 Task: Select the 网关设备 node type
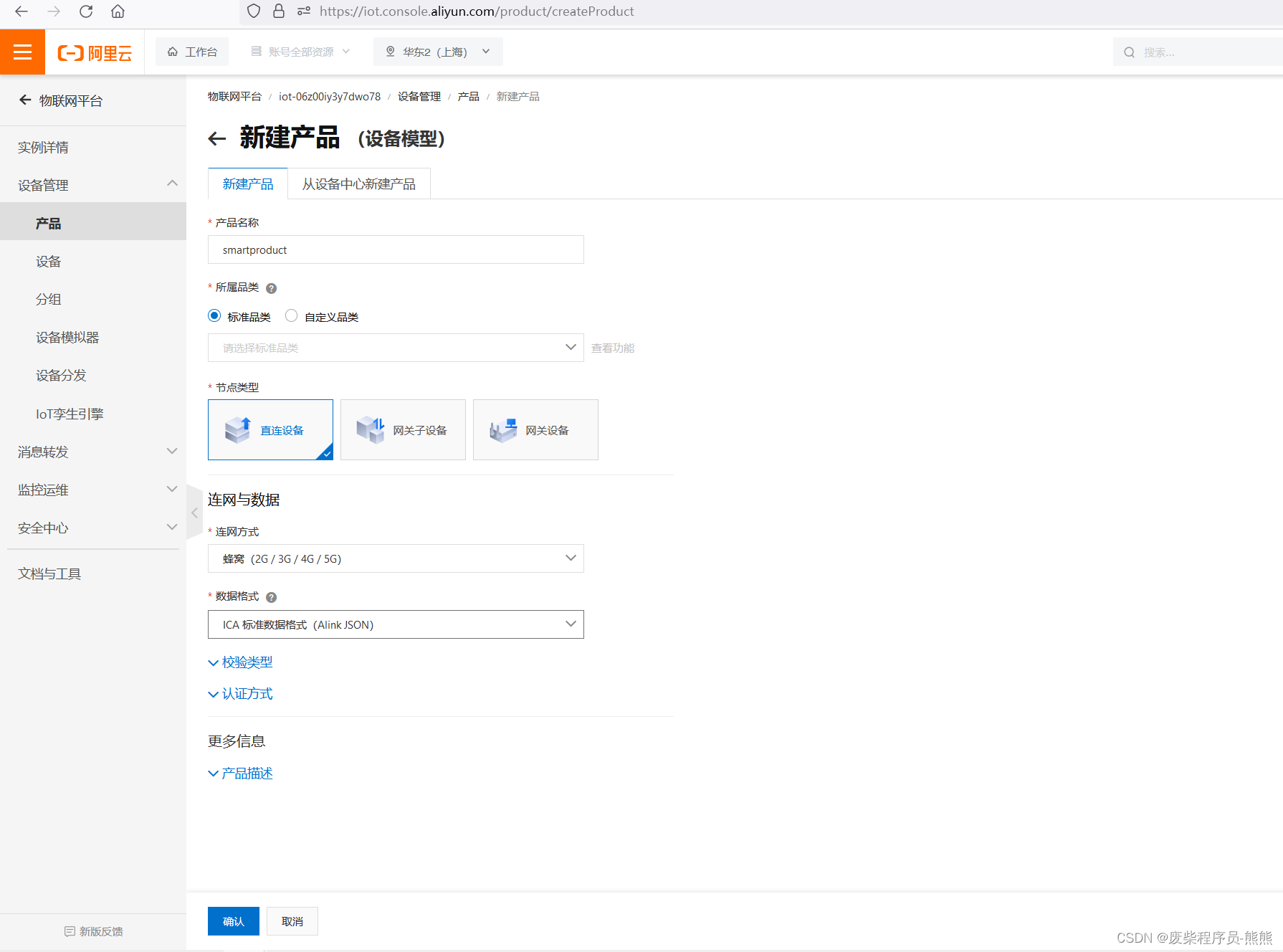535,429
